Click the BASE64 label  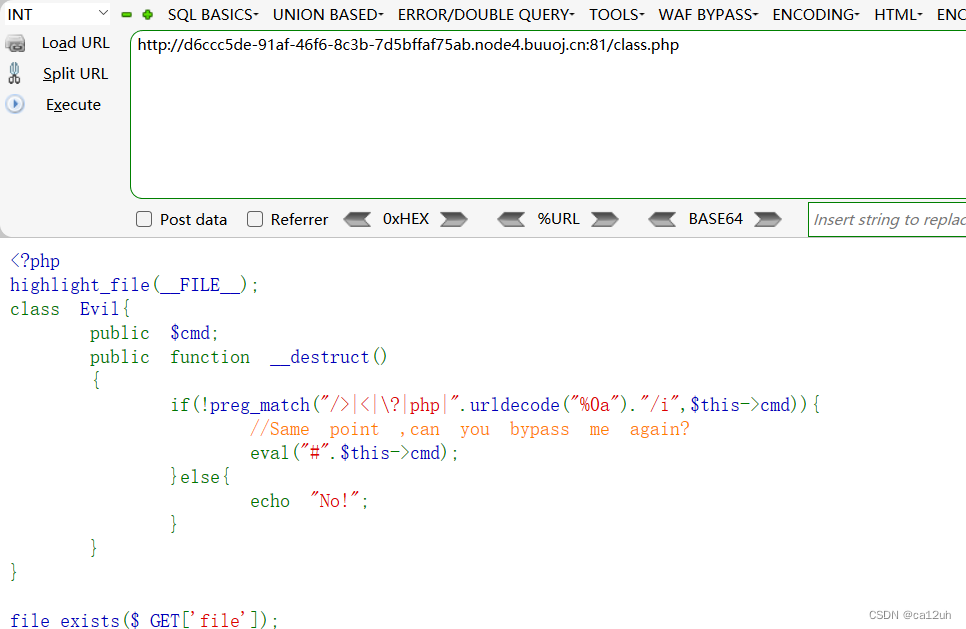coord(715,219)
